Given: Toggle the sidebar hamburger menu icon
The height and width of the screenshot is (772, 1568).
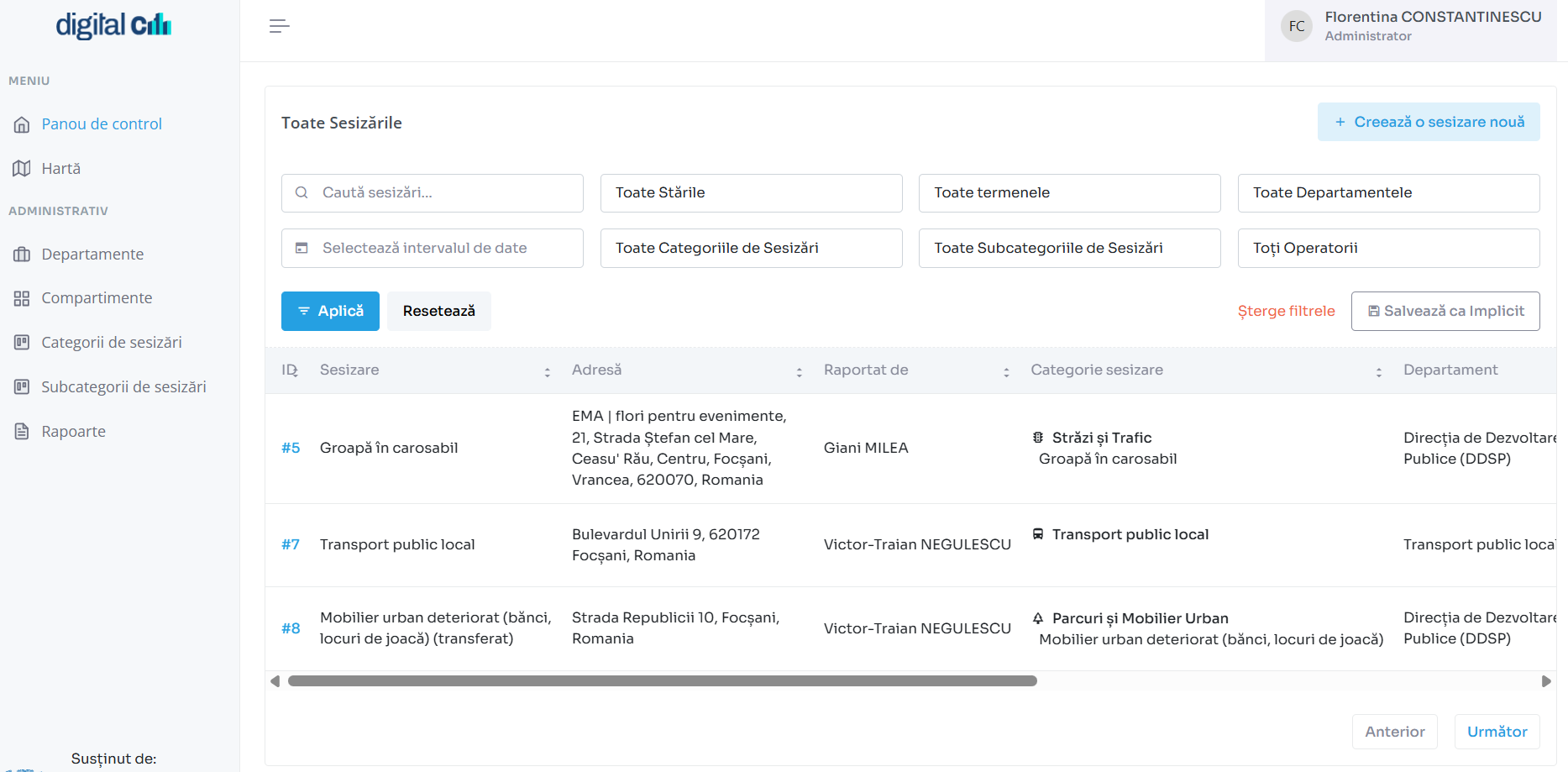Looking at the screenshot, I should pos(279,26).
